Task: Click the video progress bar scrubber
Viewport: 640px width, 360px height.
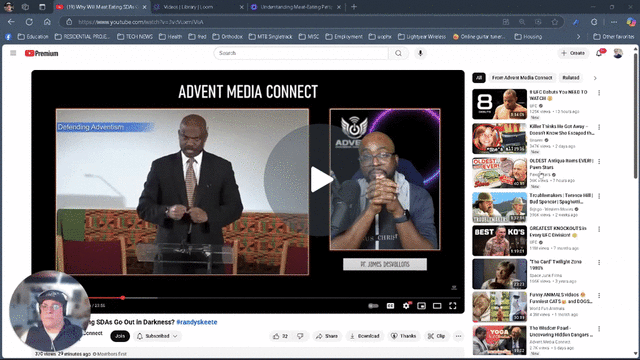Action: (x=122, y=298)
